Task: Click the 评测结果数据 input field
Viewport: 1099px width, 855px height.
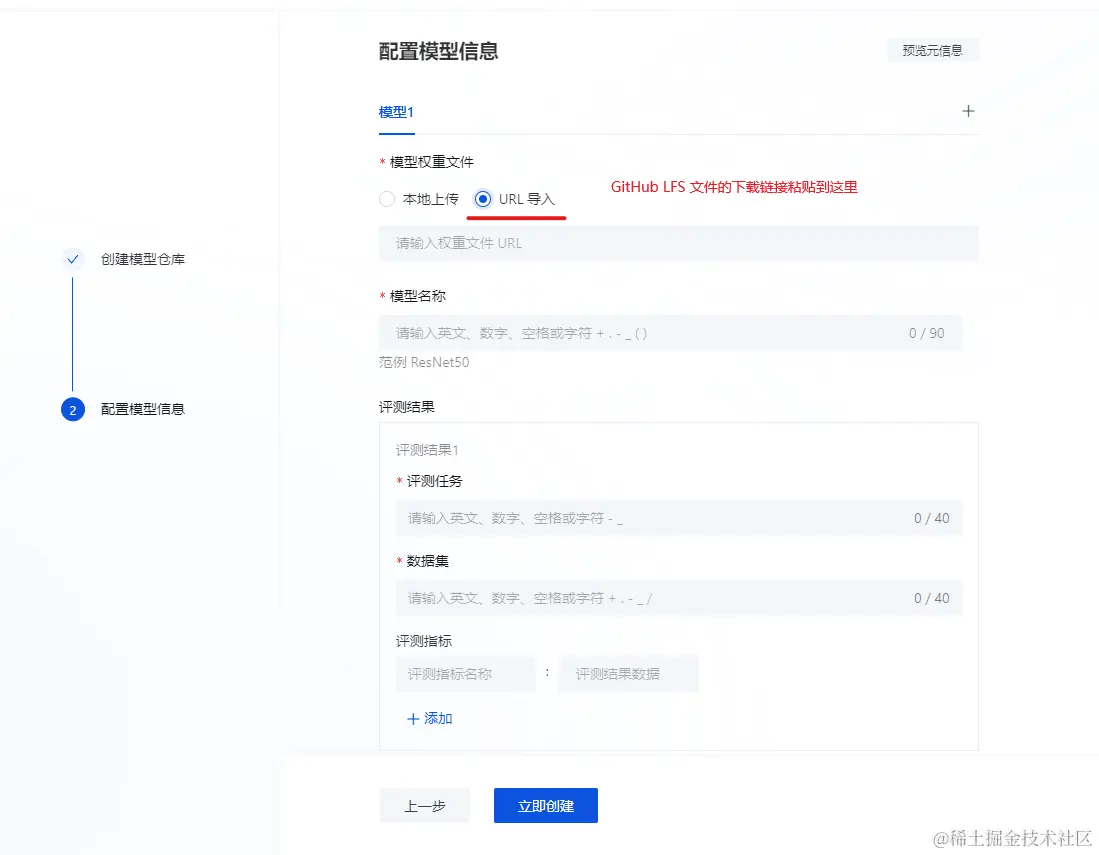Action: [628, 674]
